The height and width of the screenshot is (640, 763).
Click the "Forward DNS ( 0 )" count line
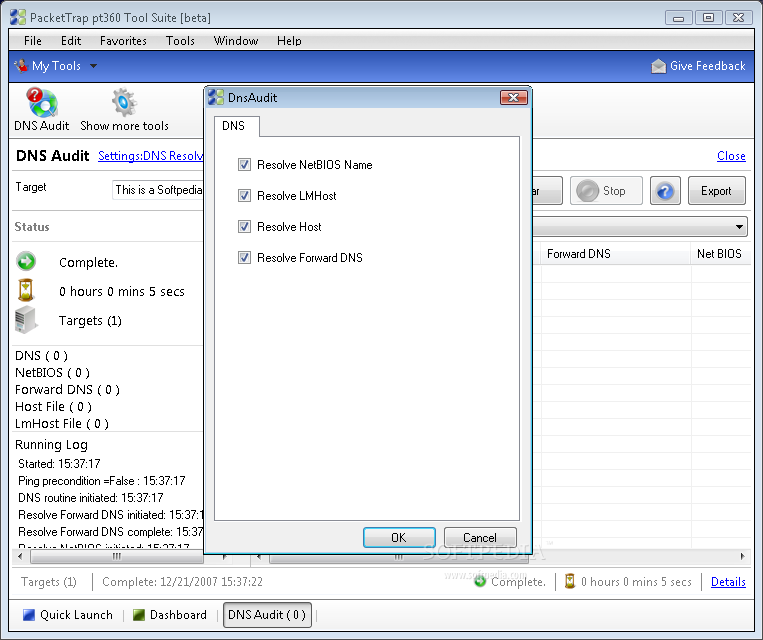[67, 389]
